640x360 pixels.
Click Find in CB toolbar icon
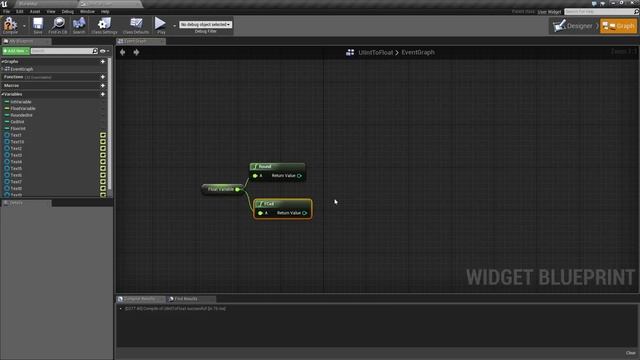[x=58, y=25]
